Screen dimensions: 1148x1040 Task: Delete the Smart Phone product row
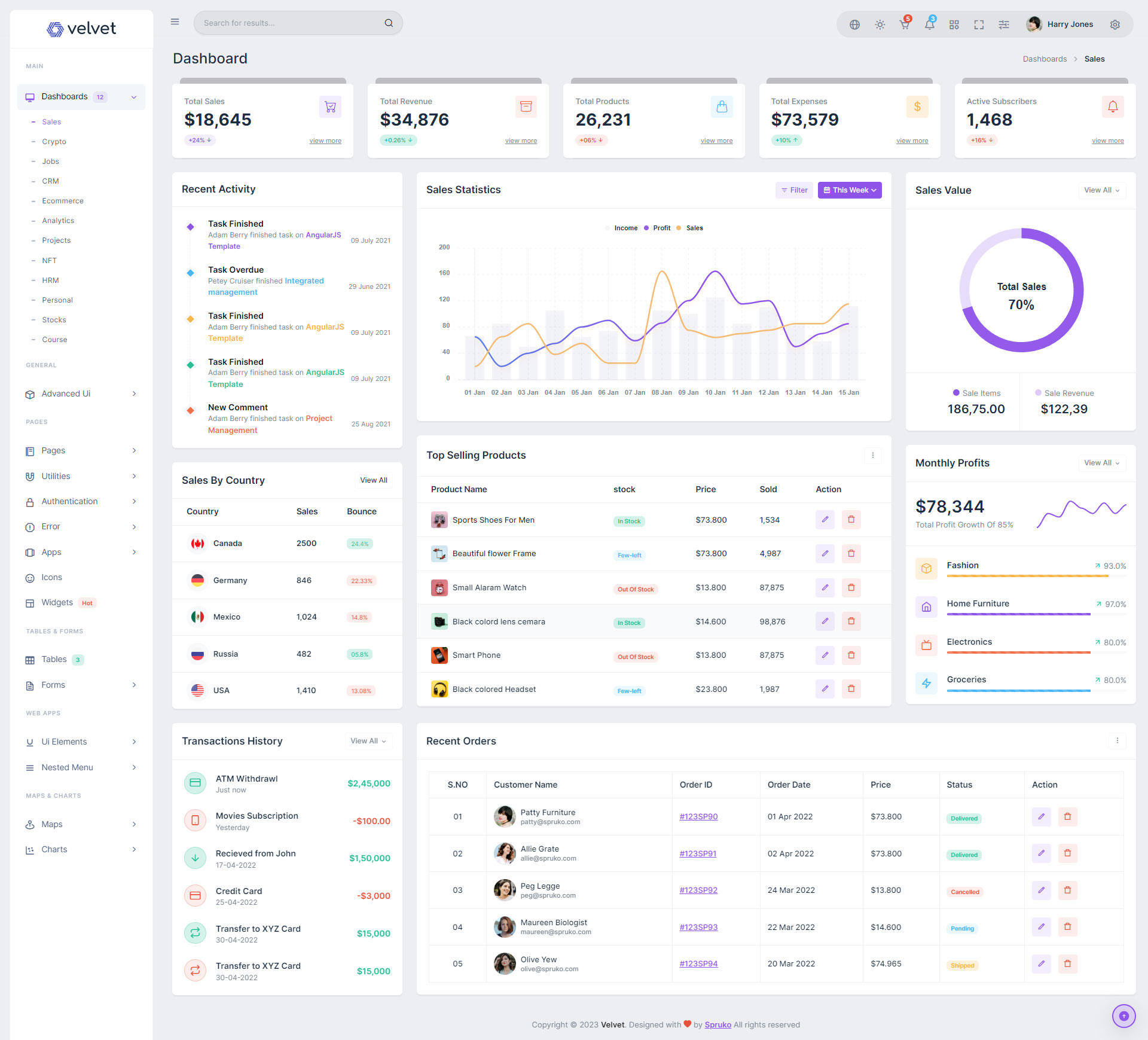pyautogui.click(x=851, y=655)
